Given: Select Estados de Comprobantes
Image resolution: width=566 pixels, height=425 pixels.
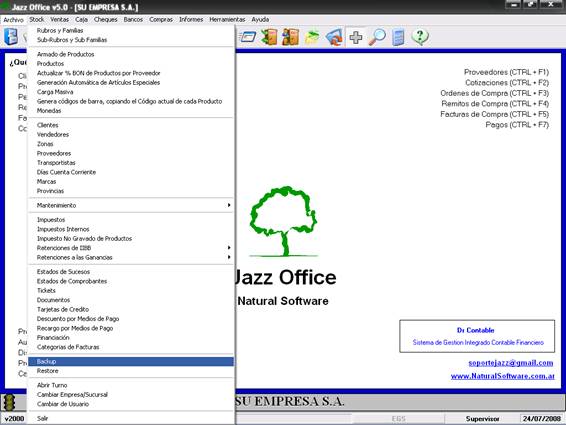Looking at the screenshot, I should 131,281.
